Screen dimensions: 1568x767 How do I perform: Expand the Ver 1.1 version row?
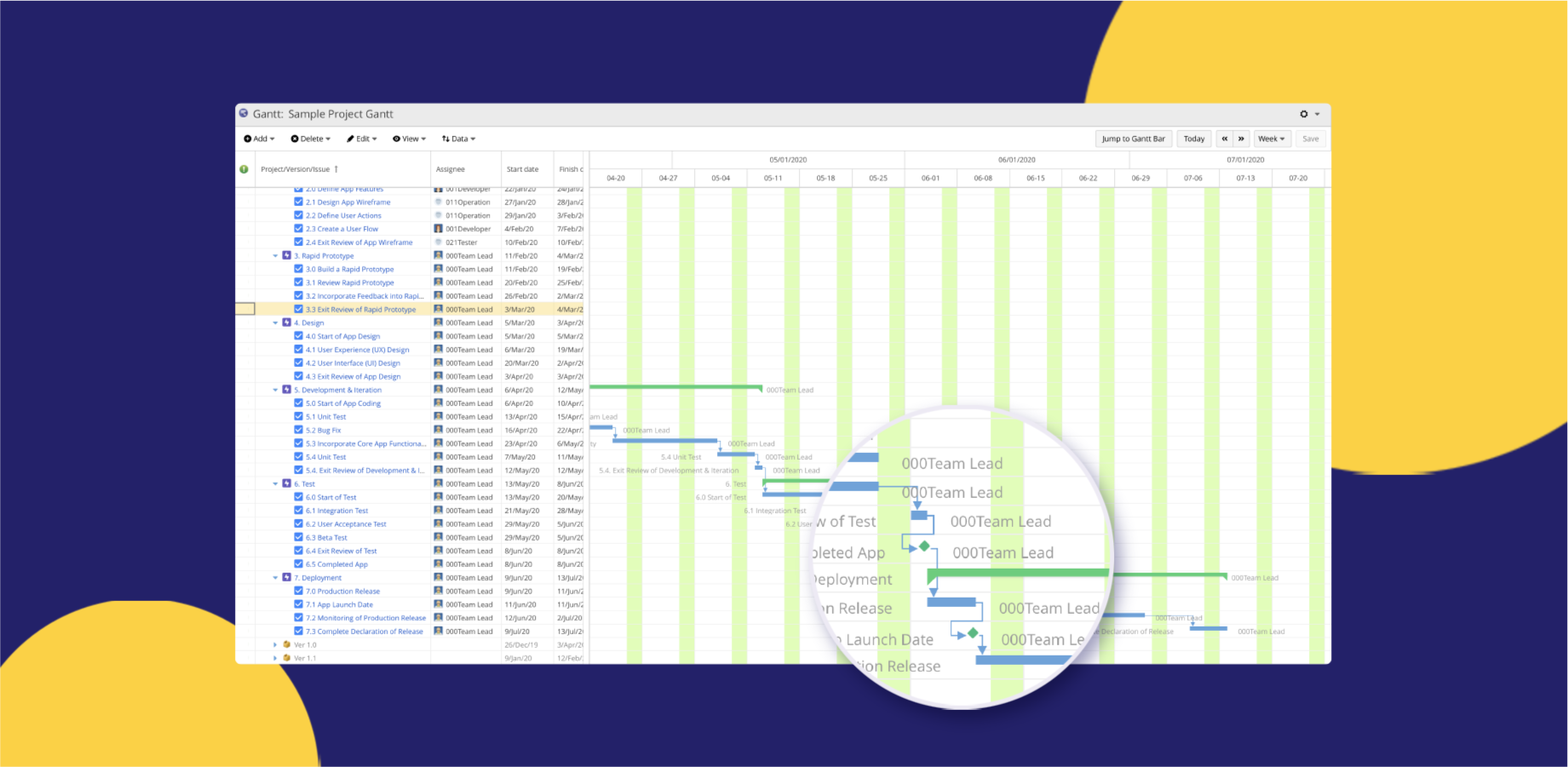pos(275,658)
